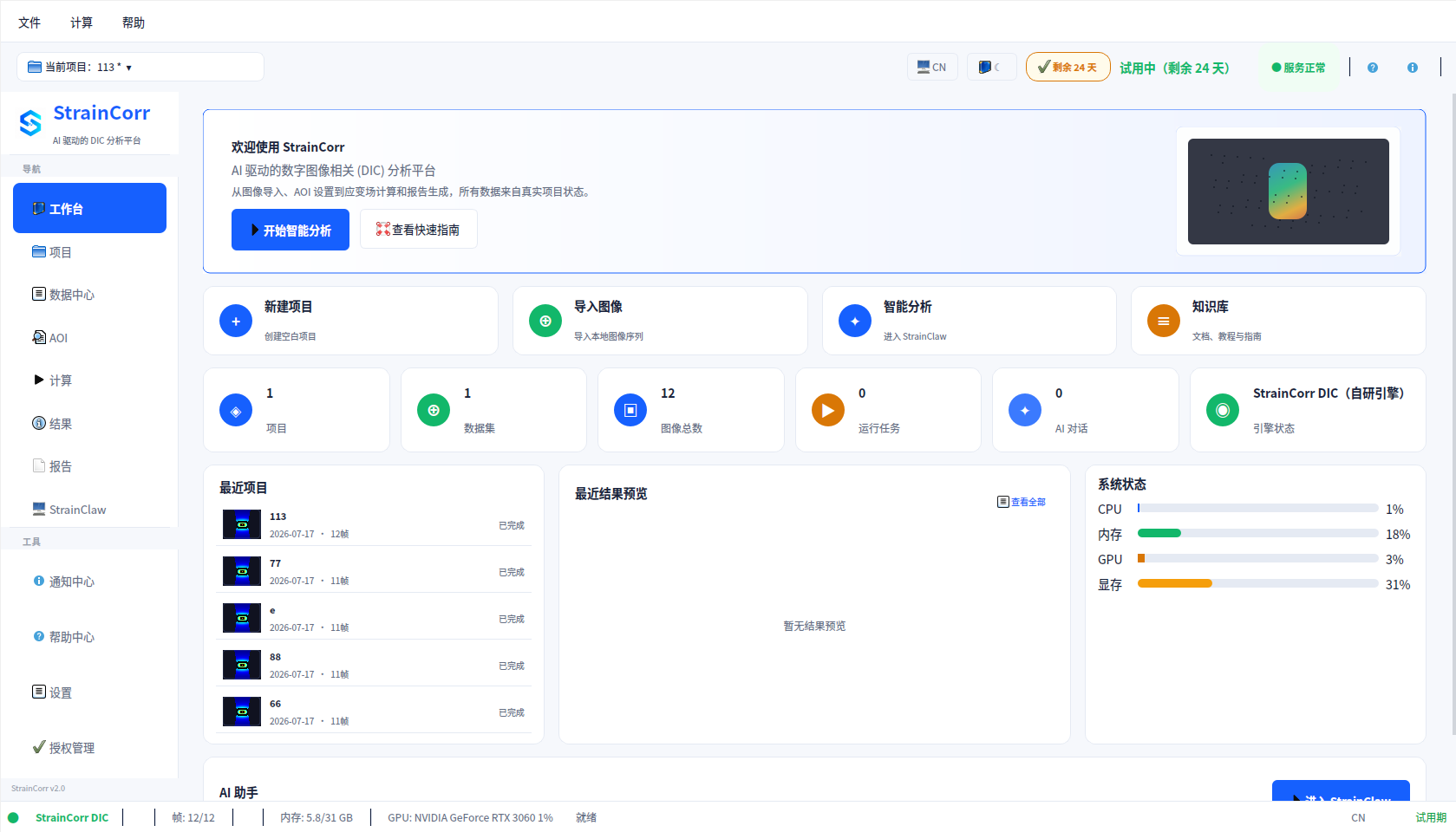Open 计算 in the sidebar navigation
This screenshot has height=832, width=1456.
coord(89,380)
